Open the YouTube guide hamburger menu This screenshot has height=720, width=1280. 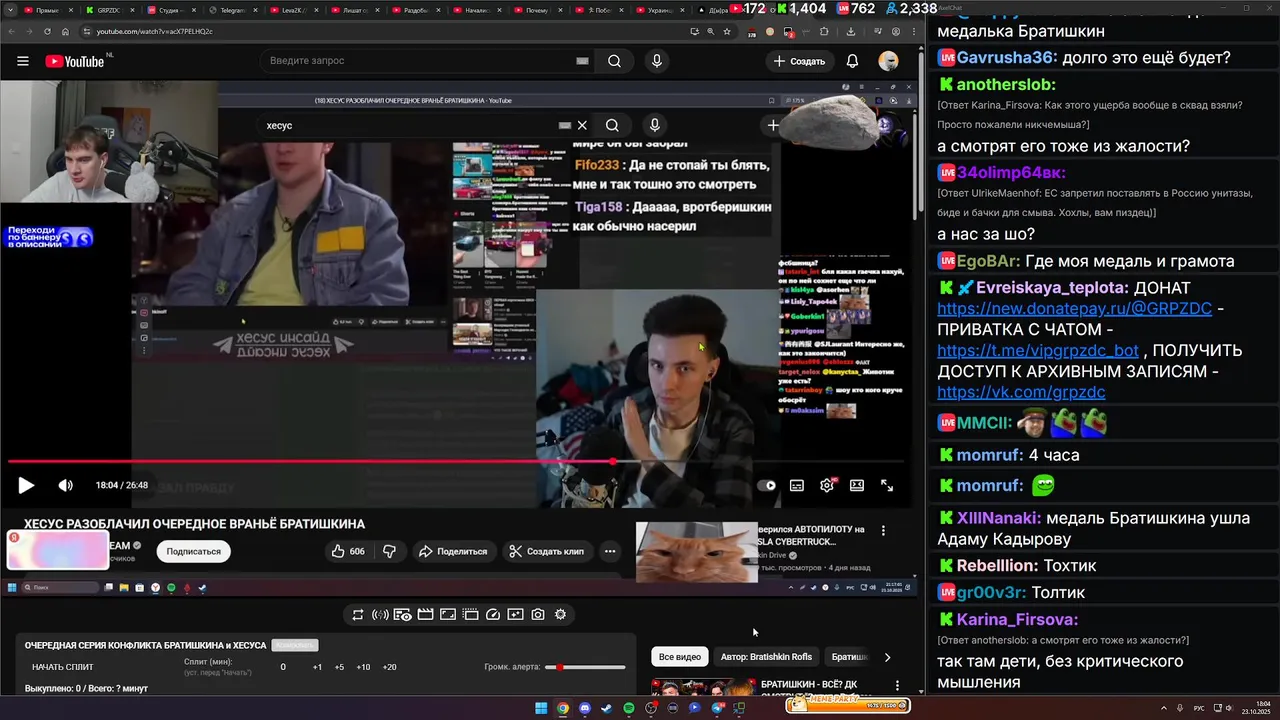click(22, 61)
